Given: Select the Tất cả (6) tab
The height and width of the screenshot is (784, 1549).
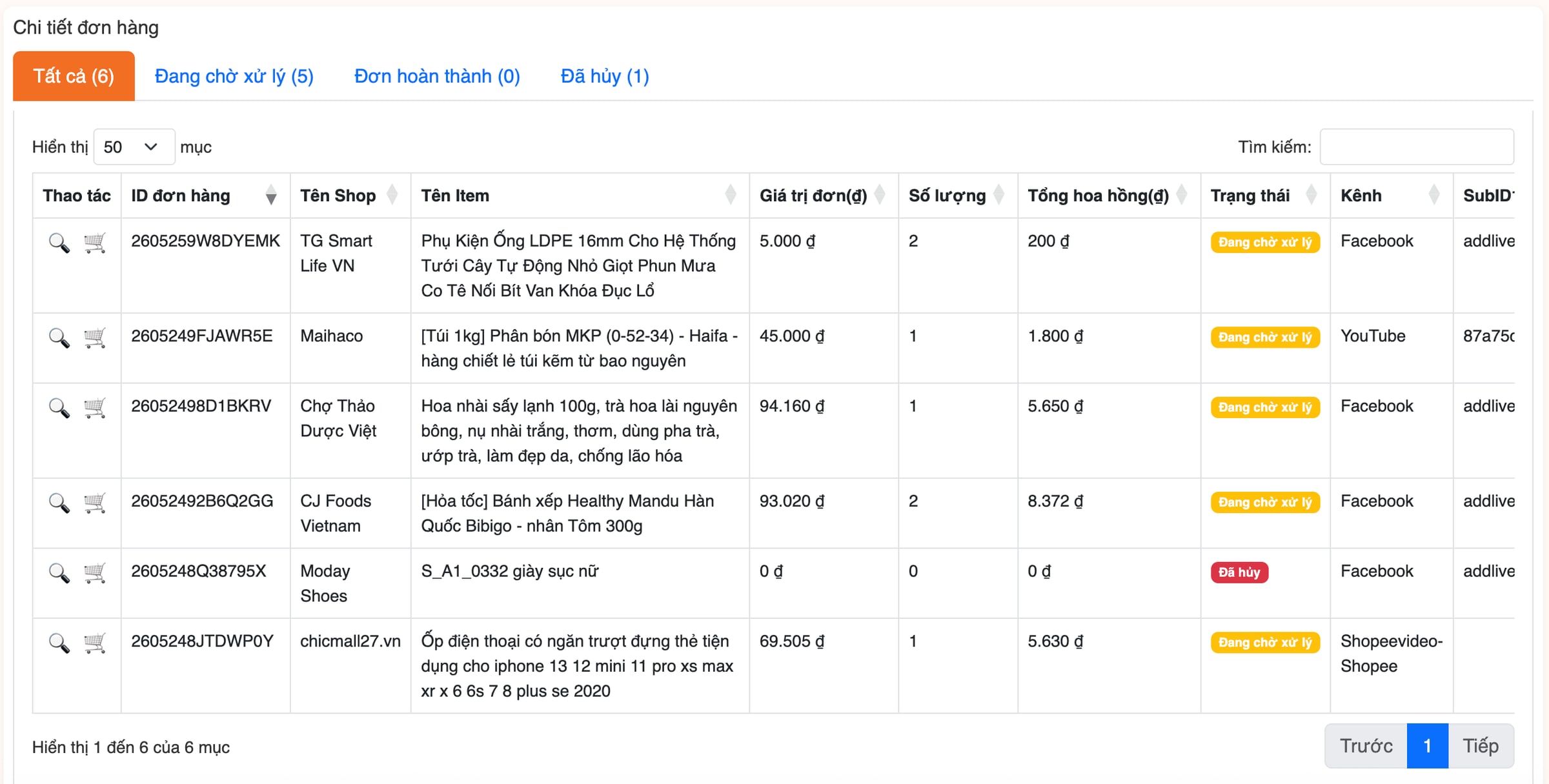Looking at the screenshot, I should point(74,76).
